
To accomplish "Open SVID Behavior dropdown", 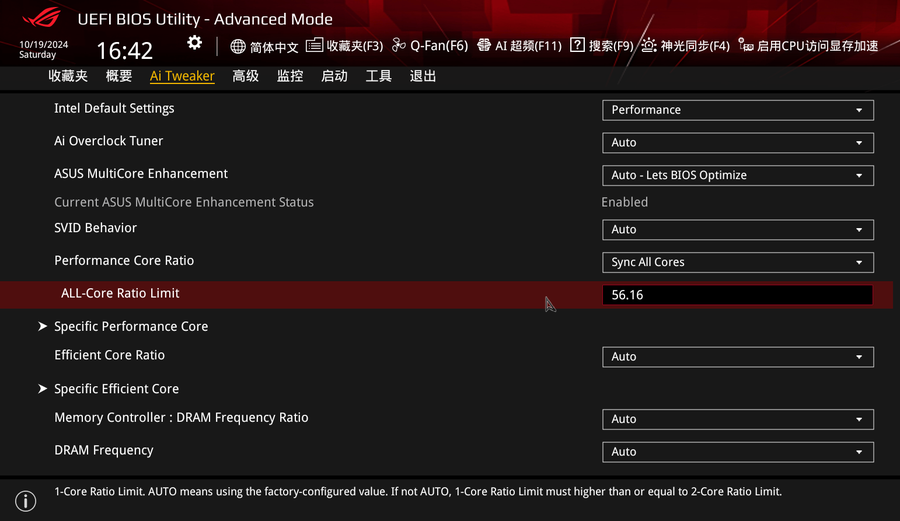I will [x=738, y=230].
